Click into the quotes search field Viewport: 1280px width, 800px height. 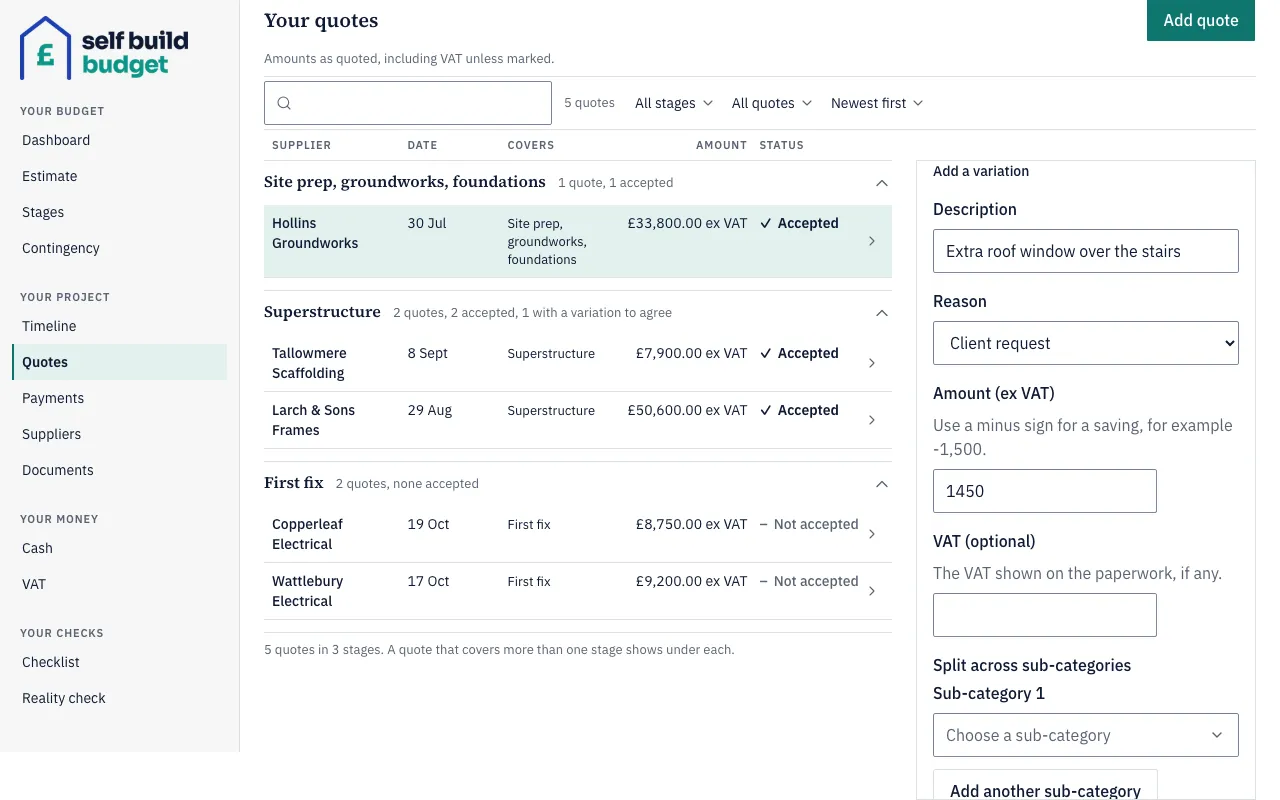tap(408, 103)
